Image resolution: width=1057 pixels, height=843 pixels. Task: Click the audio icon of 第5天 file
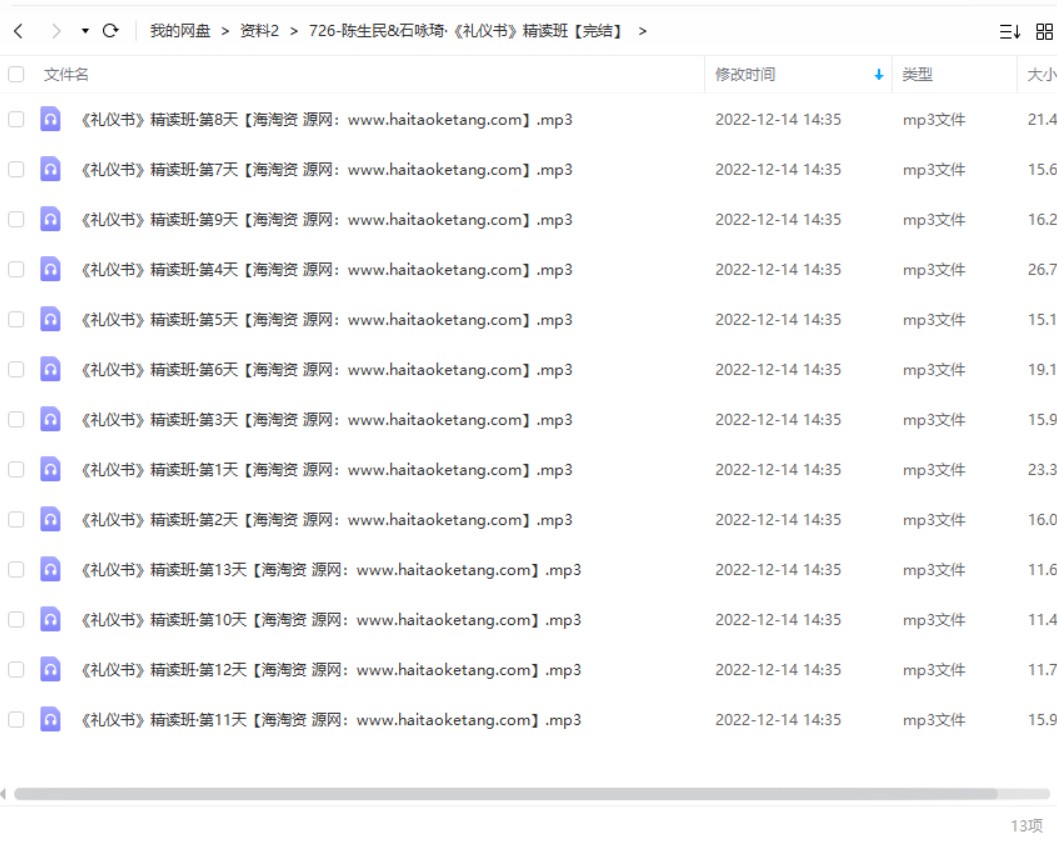(51, 319)
